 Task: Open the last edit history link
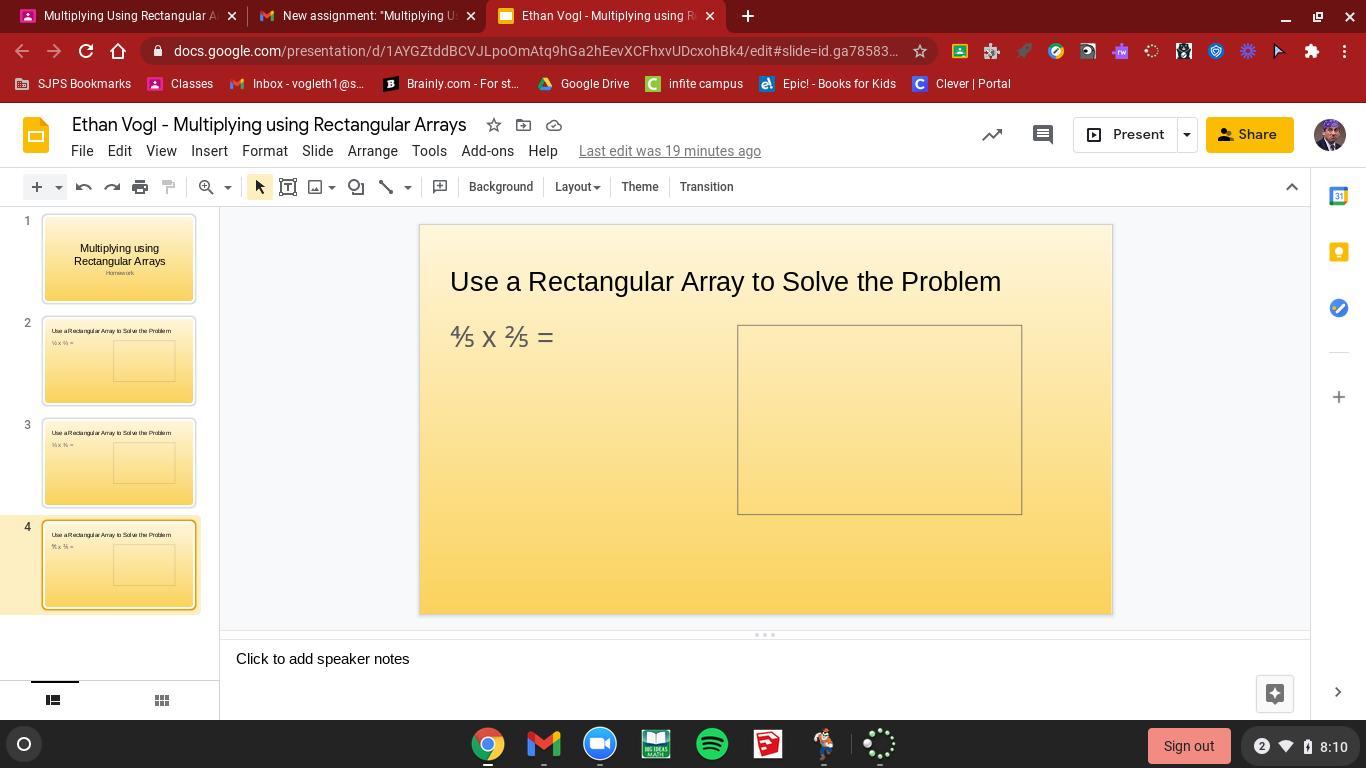point(669,151)
